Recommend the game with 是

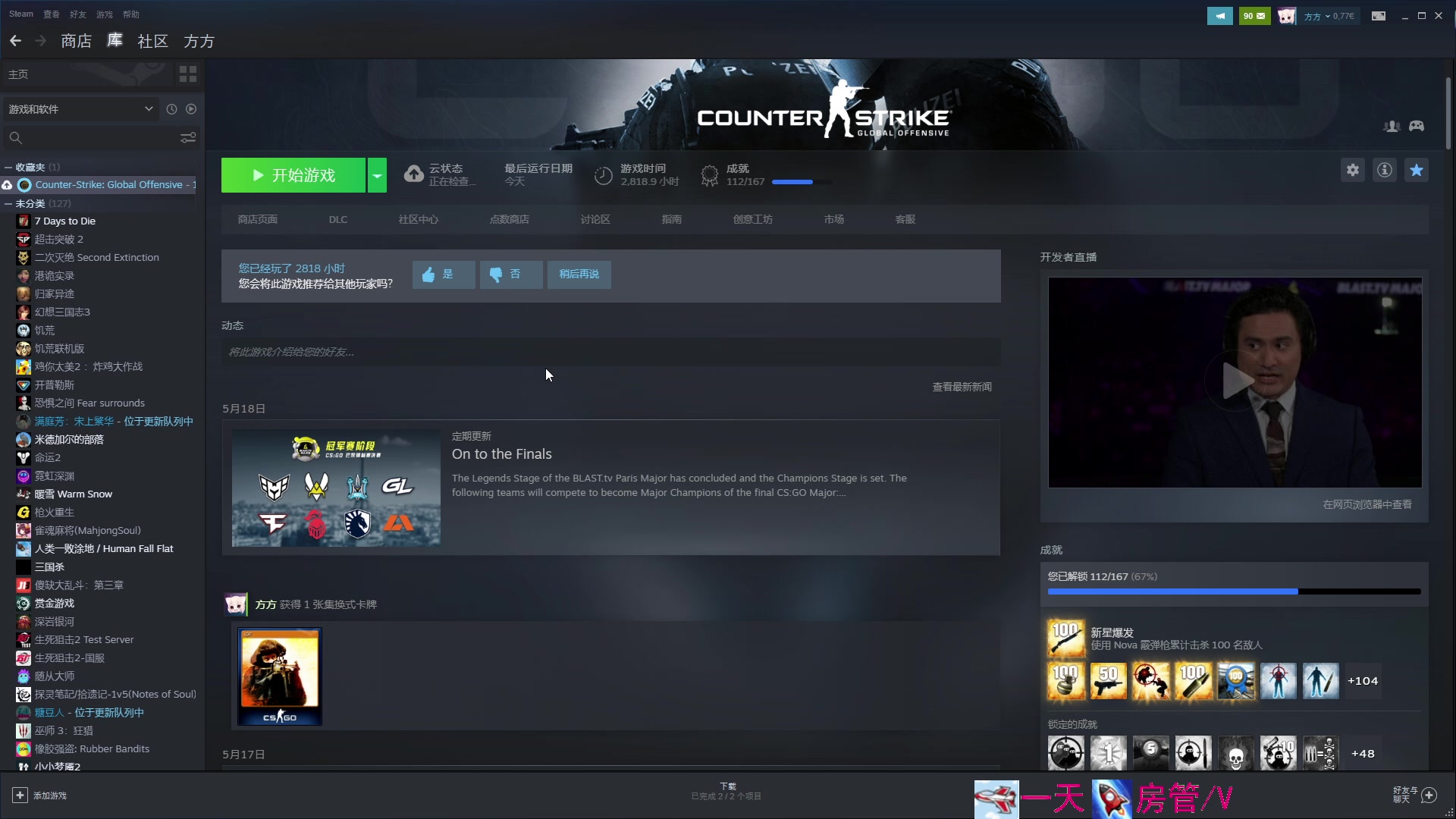(x=444, y=275)
